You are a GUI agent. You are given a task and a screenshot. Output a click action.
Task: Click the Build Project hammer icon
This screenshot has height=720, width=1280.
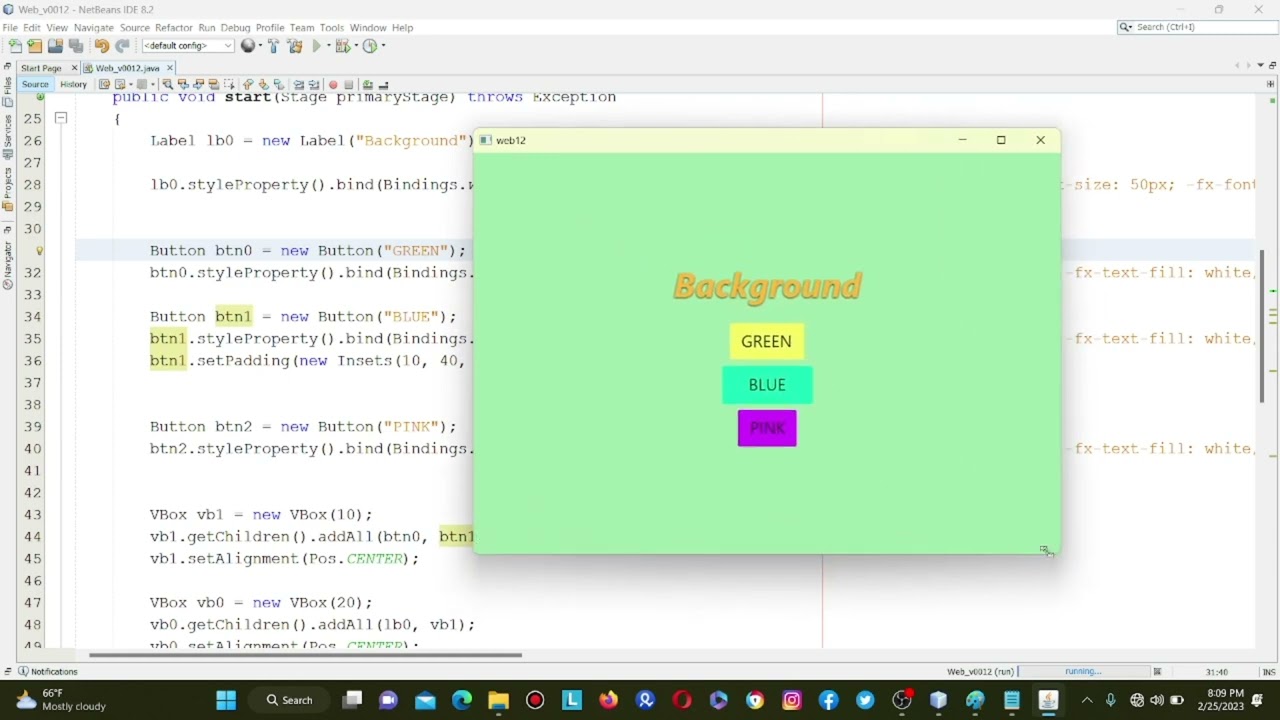point(275,46)
